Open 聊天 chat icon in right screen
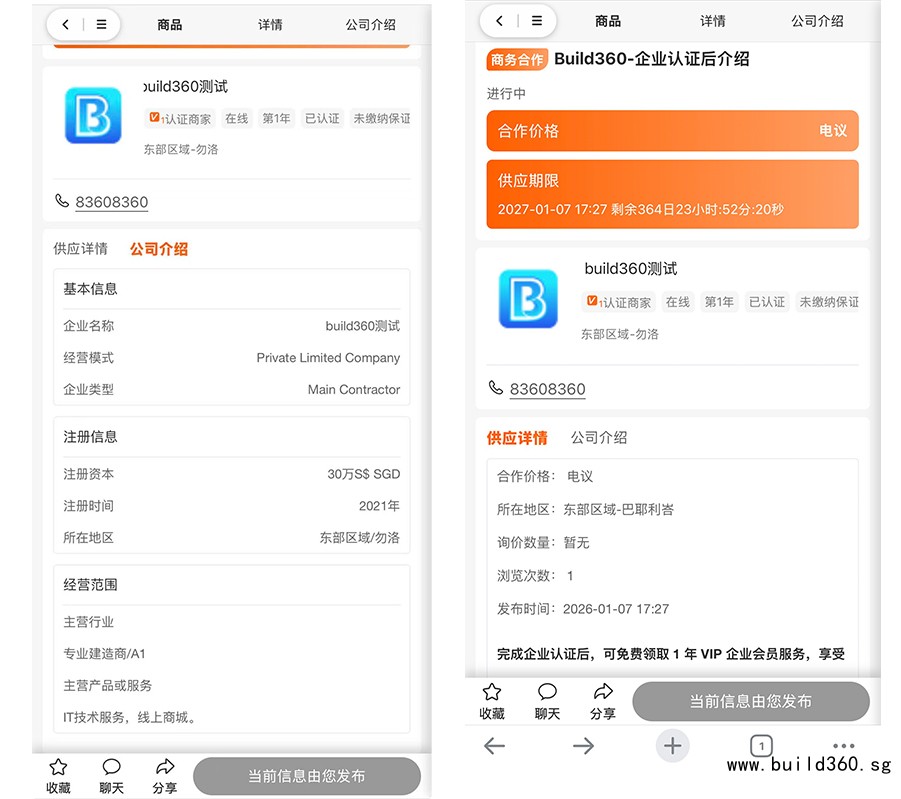 547,692
